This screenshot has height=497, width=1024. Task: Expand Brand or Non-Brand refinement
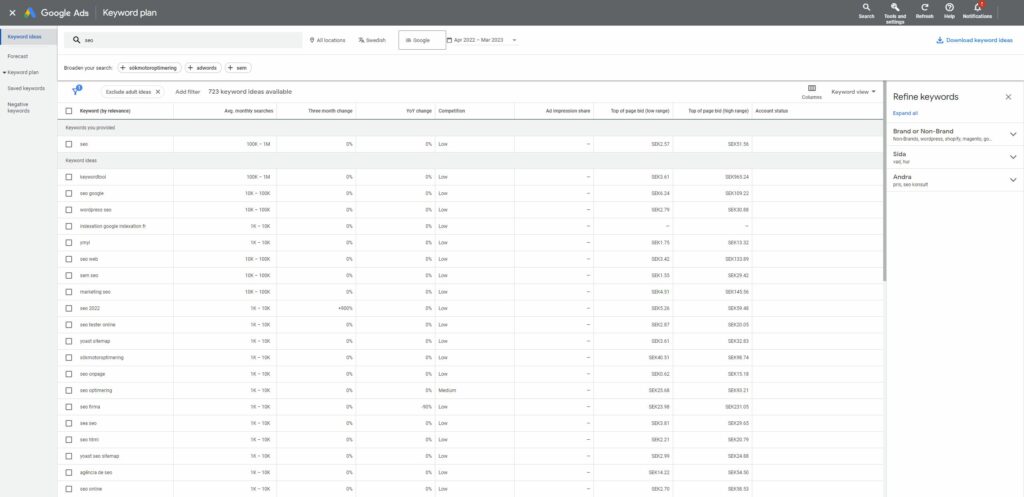tap(1013, 134)
